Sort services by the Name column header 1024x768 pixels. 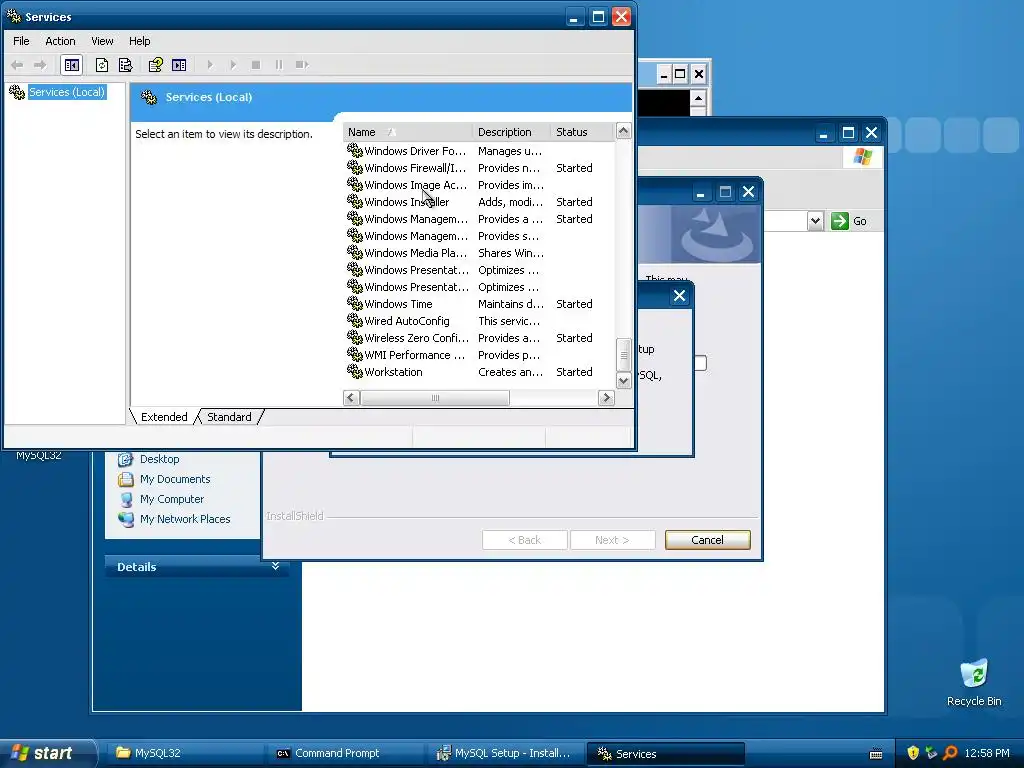408,132
